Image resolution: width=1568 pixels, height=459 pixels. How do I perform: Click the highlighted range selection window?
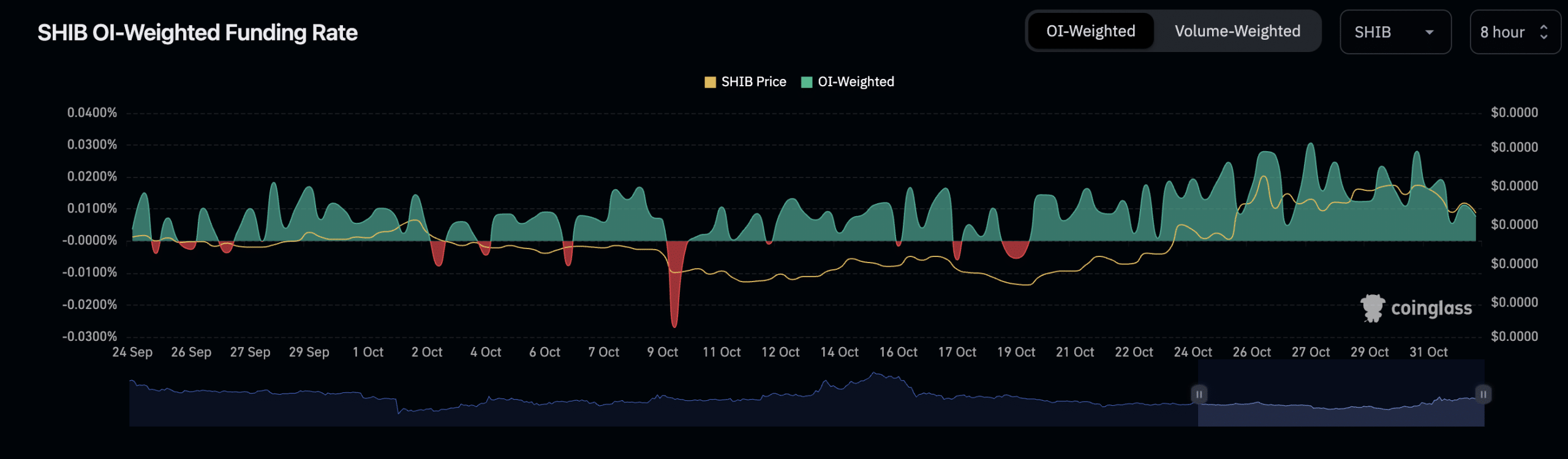point(1341,394)
